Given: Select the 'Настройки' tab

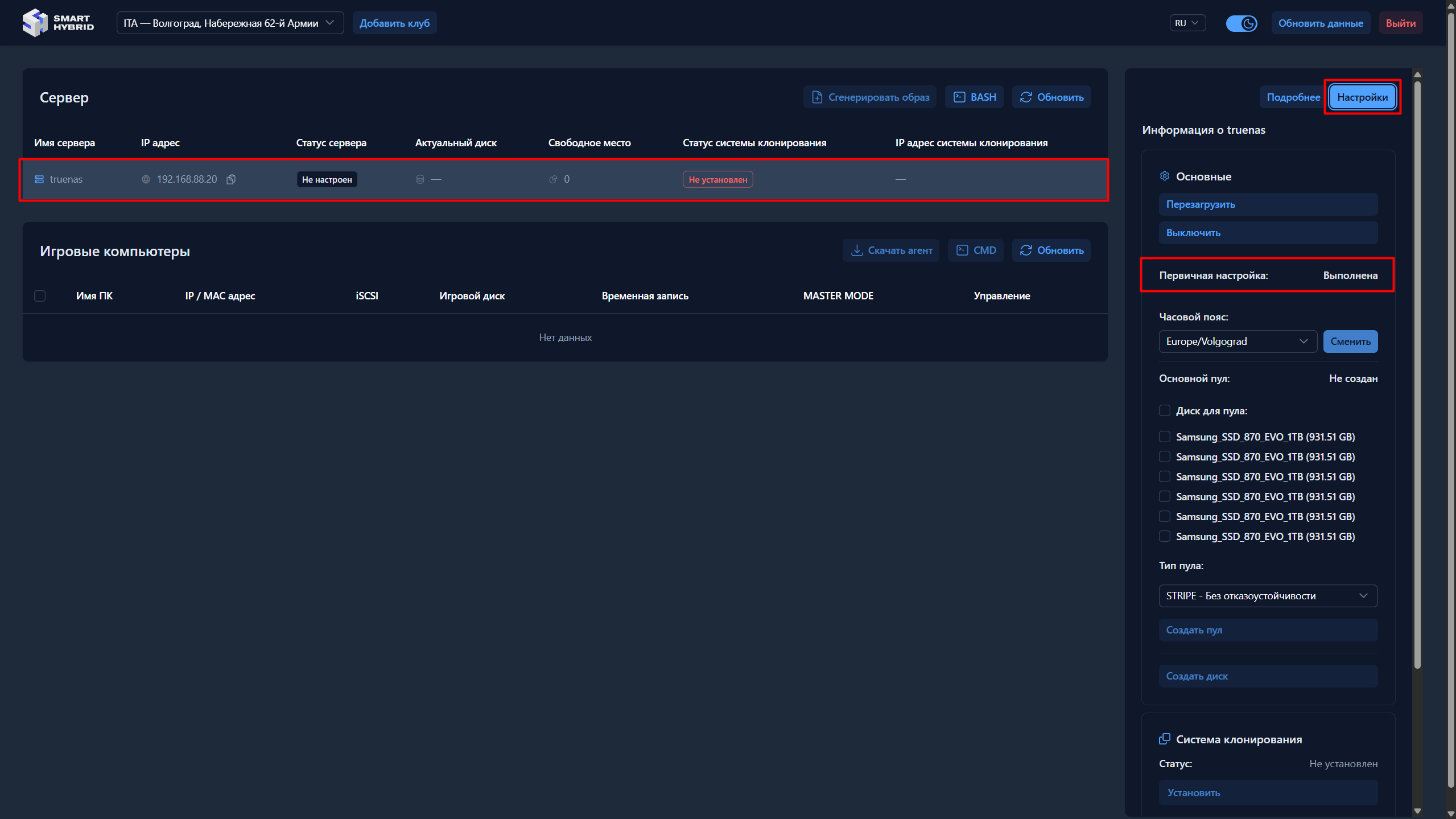Looking at the screenshot, I should (x=1362, y=97).
